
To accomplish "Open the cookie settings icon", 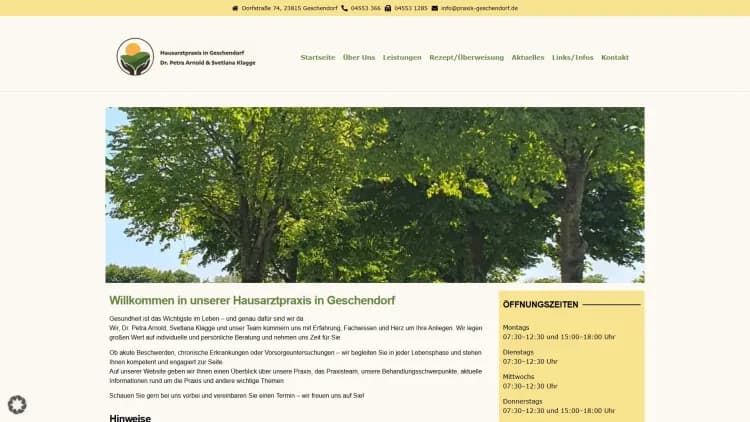I will click(x=17, y=405).
